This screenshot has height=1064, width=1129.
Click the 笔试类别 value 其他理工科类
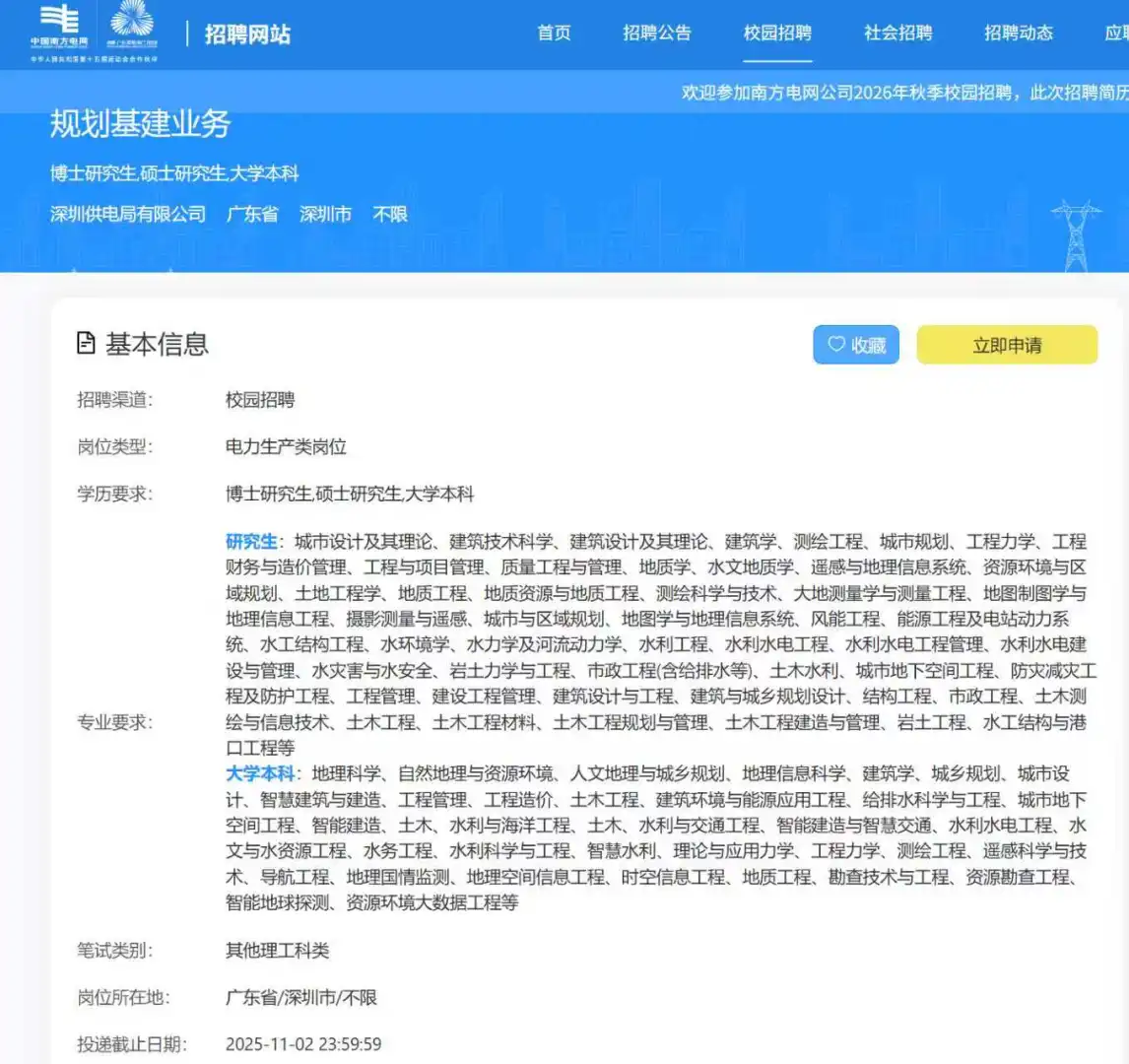277,951
